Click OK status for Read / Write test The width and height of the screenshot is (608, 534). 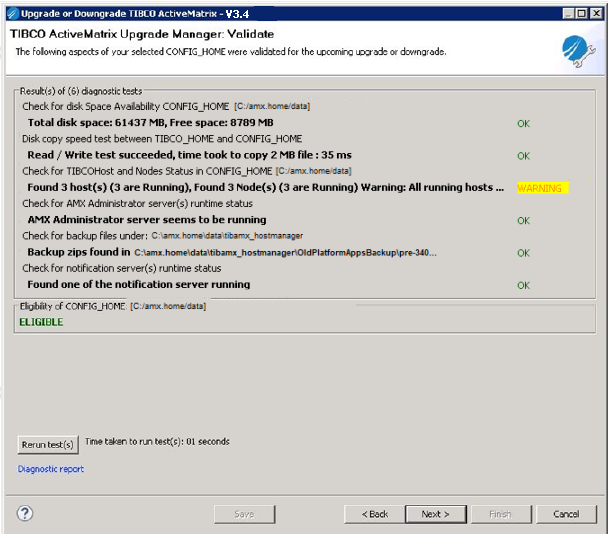(523, 156)
